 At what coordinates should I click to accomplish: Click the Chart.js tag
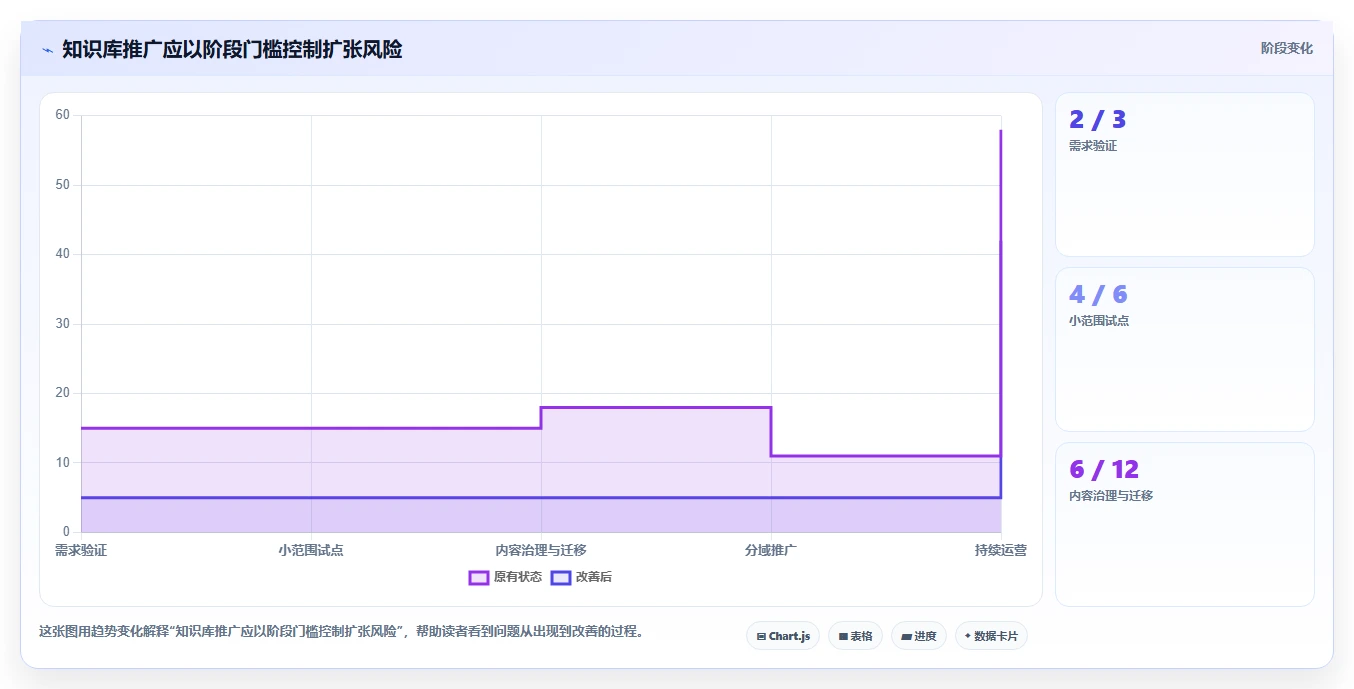pyautogui.click(x=783, y=636)
